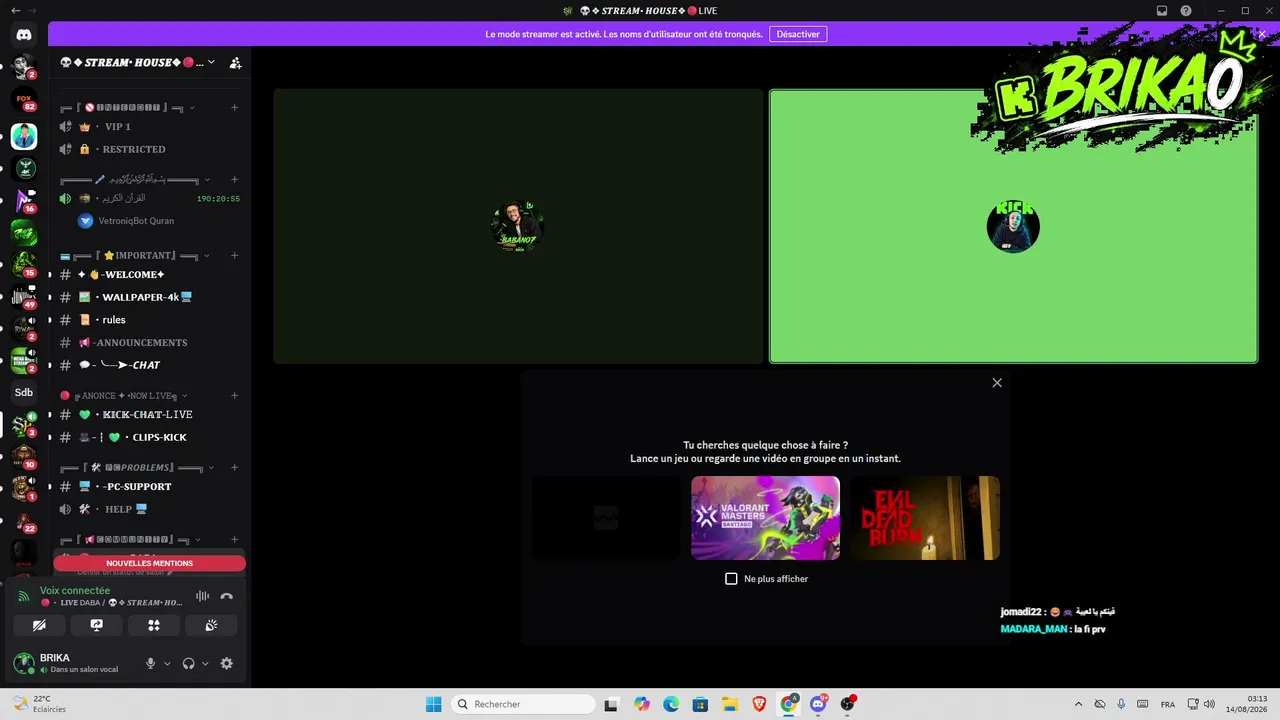Open microphone input device options arrow
The width and height of the screenshot is (1280, 720).
point(167,663)
